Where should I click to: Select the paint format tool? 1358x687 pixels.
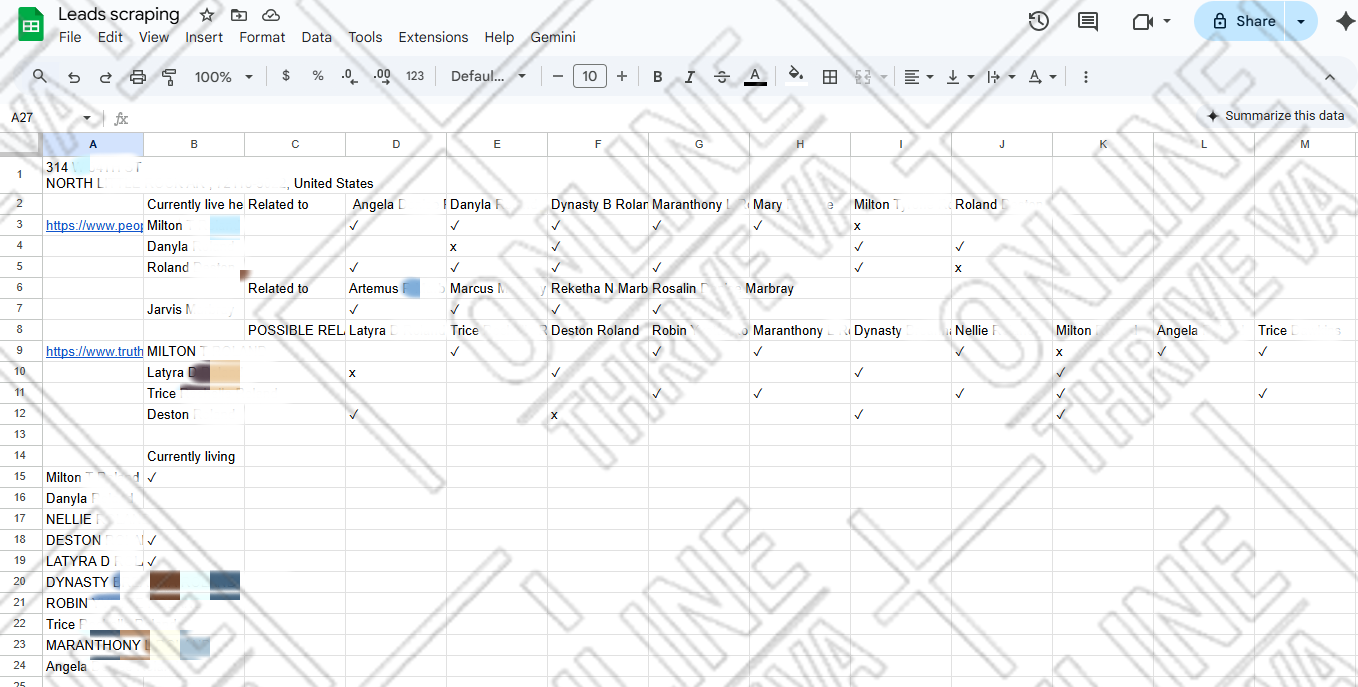[169, 77]
